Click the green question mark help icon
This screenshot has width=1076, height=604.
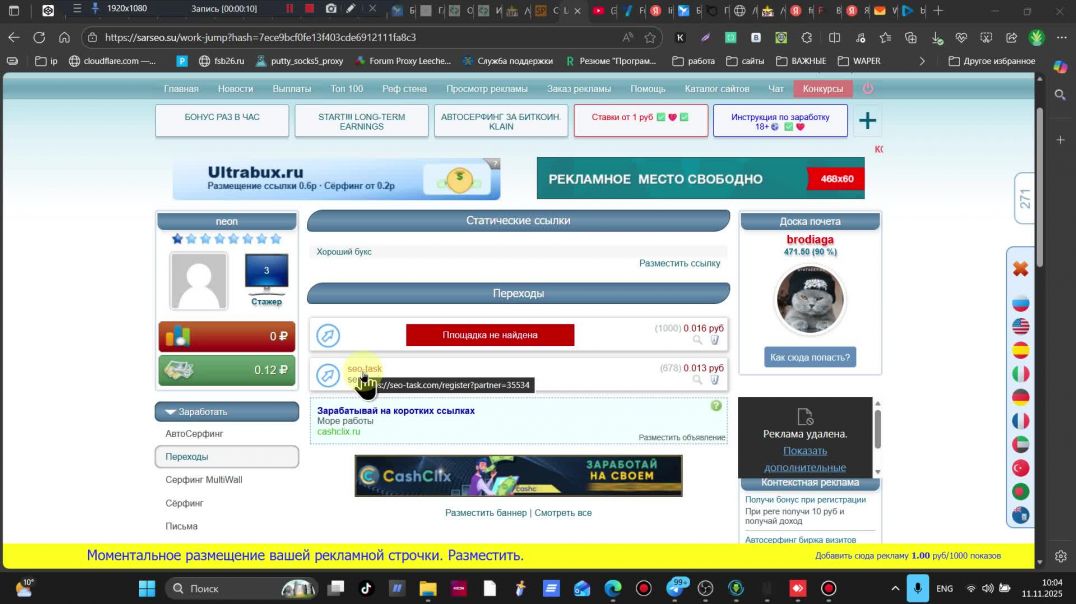click(716, 406)
